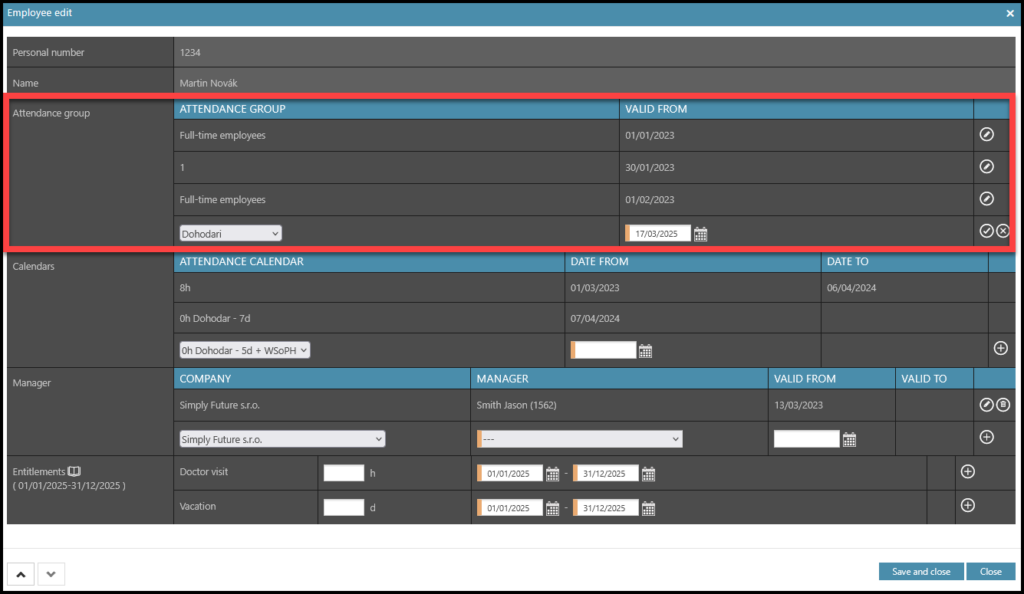
Task: Delete the Smith Jason manager entry
Action: pos(1003,404)
